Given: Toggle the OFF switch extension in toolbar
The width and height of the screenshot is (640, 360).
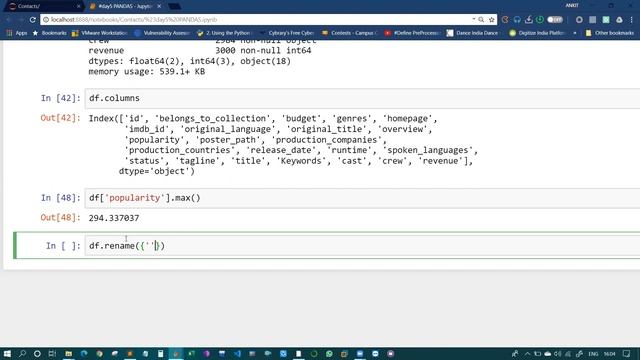Looking at the screenshot, I should click(x=555, y=20).
